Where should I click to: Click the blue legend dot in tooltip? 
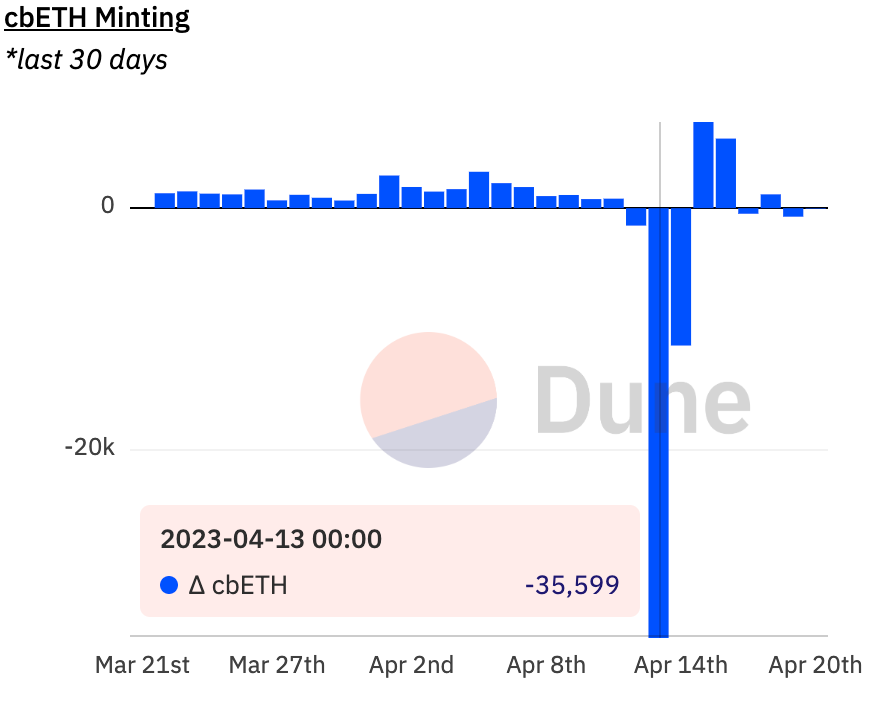pos(169,585)
